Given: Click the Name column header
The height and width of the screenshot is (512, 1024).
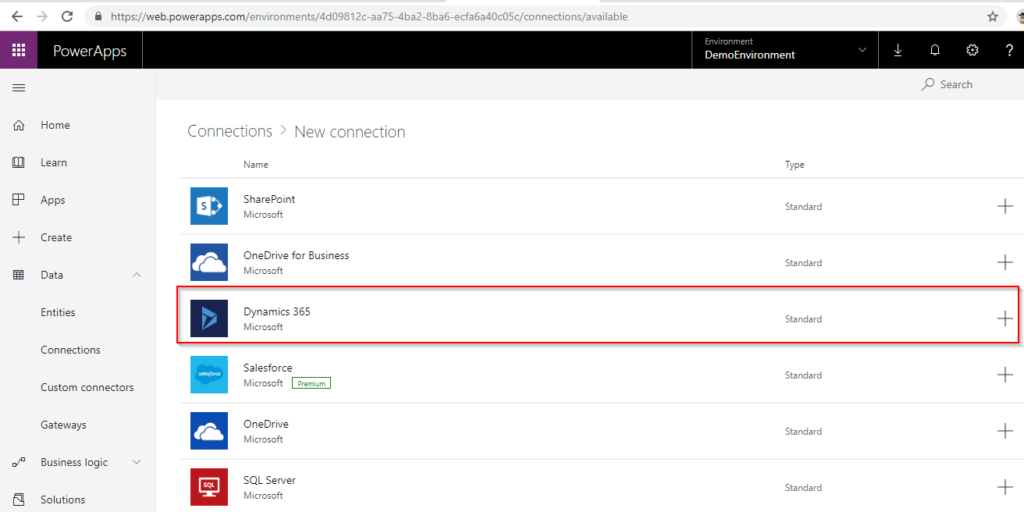Looking at the screenshot, I should coord(256,165).
